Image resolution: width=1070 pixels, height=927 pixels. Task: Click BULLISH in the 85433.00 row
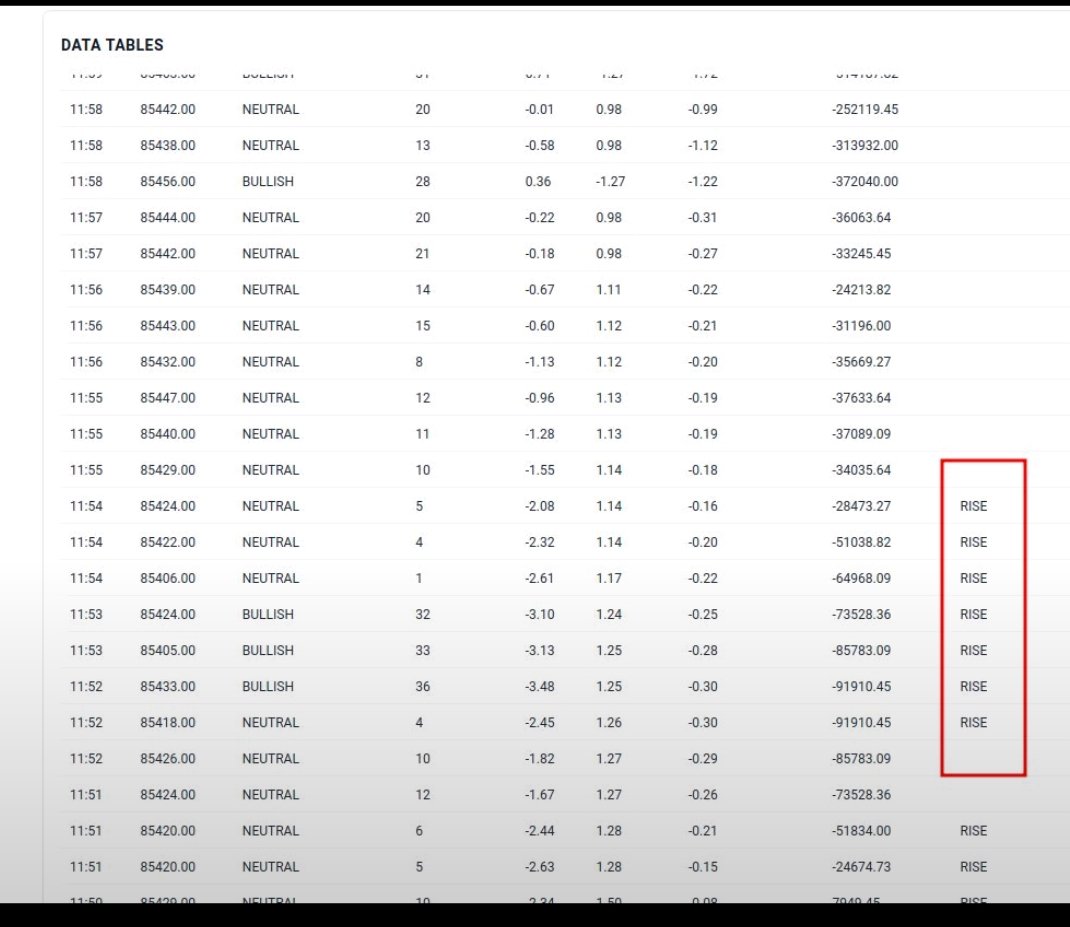pos(268,687)
